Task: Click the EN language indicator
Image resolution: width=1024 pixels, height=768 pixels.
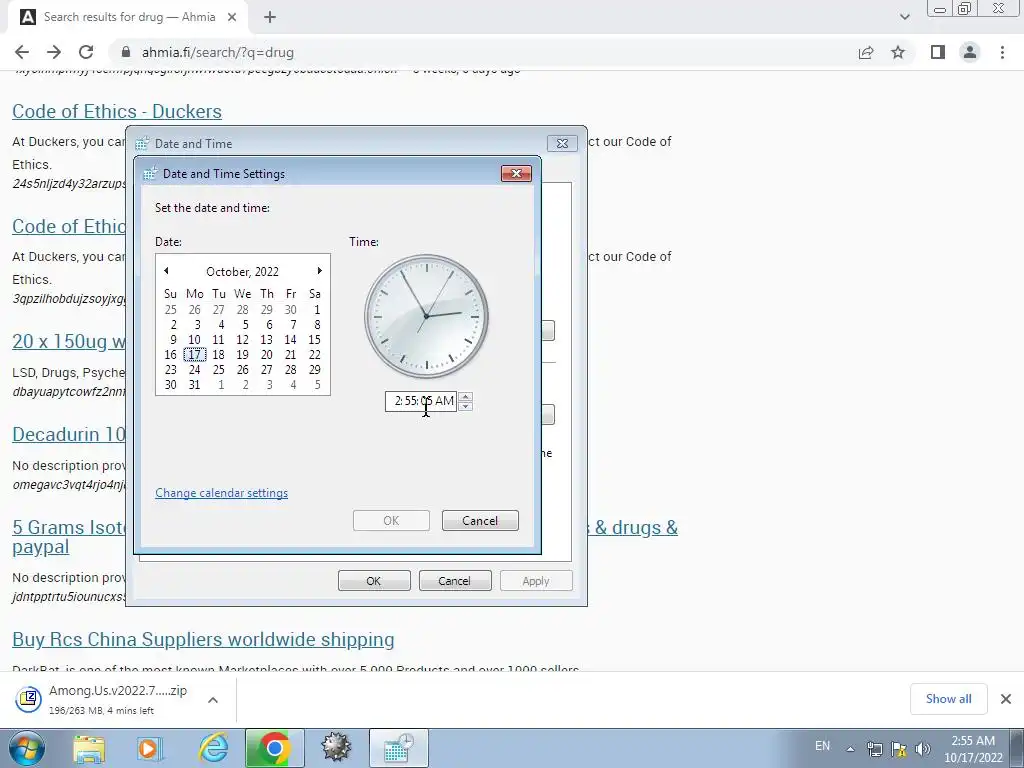Action: click(x=822, y=745)
